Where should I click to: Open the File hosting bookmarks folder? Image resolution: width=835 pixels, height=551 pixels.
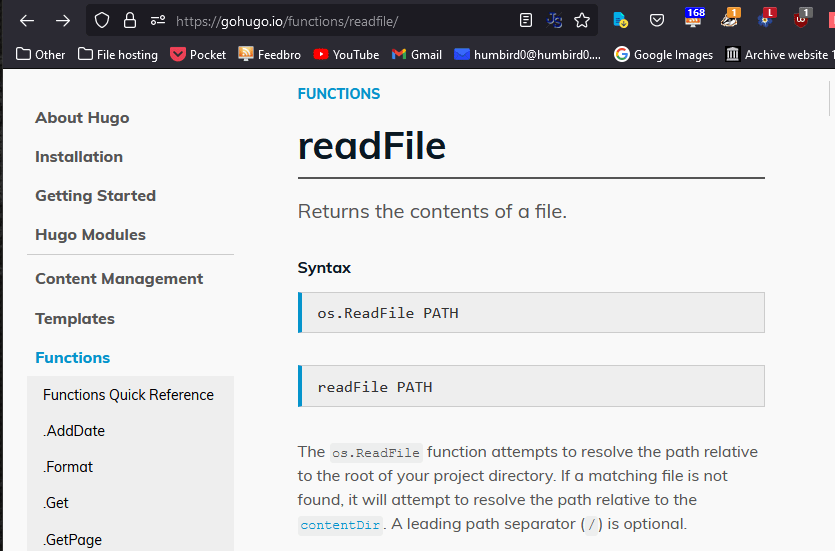click(x=118, y=54)
